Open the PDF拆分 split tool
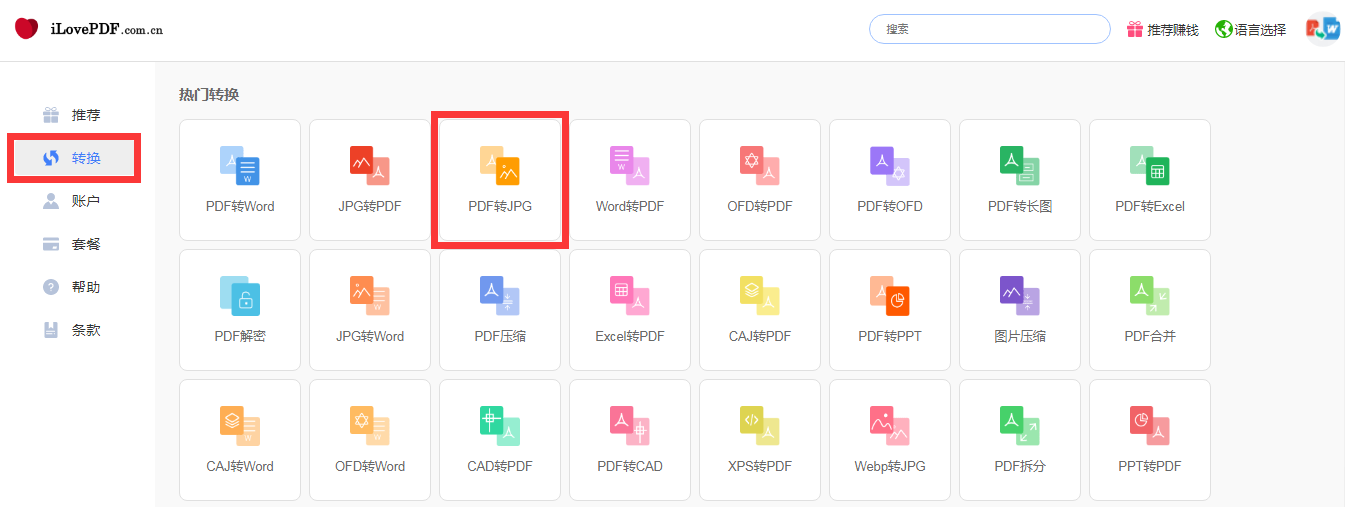Screen dimensions: 1345x507 coord(1020,440)
